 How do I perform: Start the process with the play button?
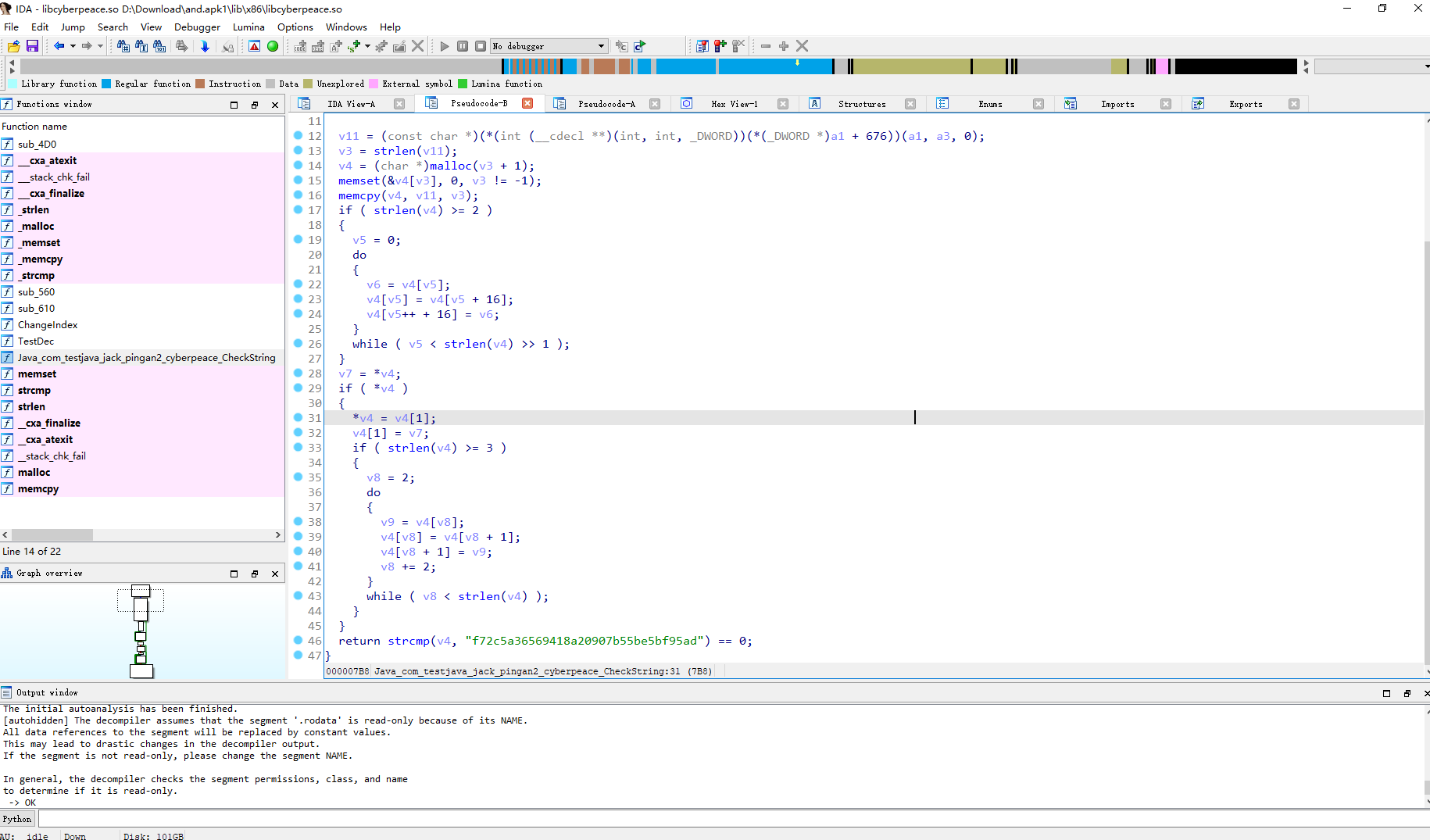click(445, 46)
